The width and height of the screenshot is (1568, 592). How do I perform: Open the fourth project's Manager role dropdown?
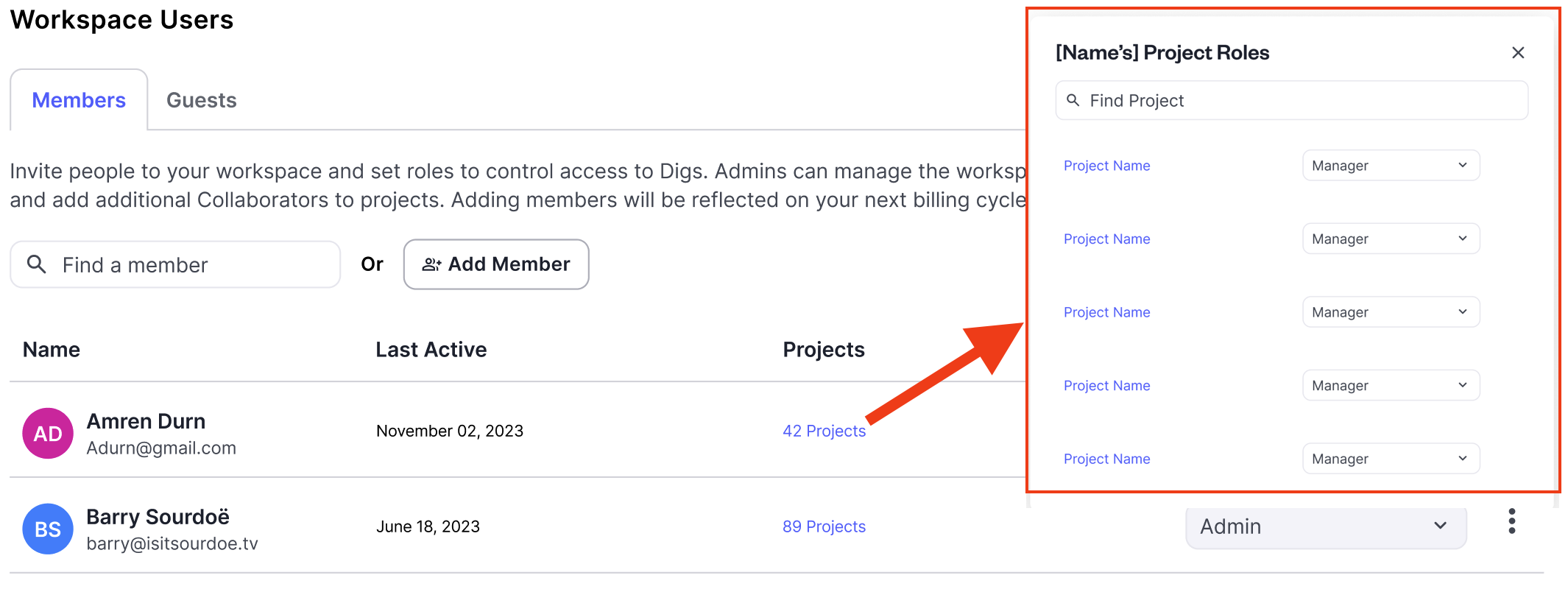click(1391, 386)
